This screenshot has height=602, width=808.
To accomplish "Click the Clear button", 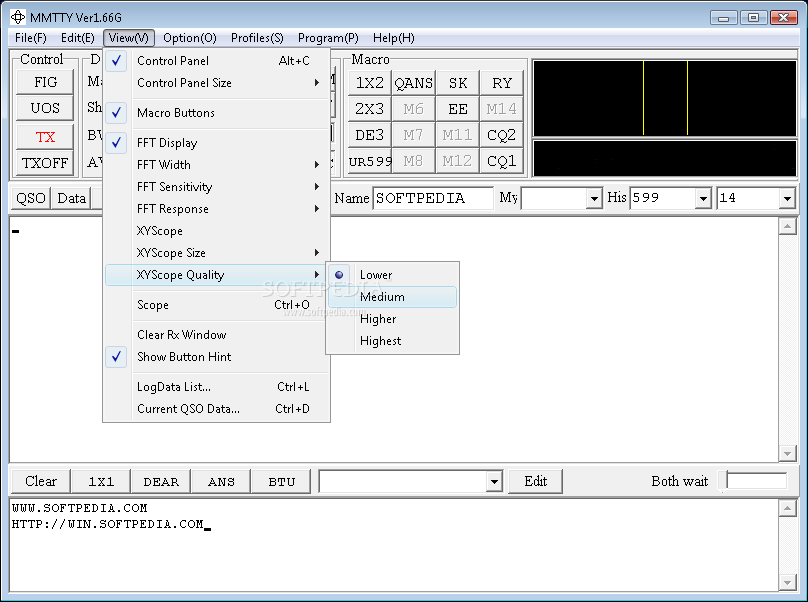I will pyautogui.click(x=41, y=481).
